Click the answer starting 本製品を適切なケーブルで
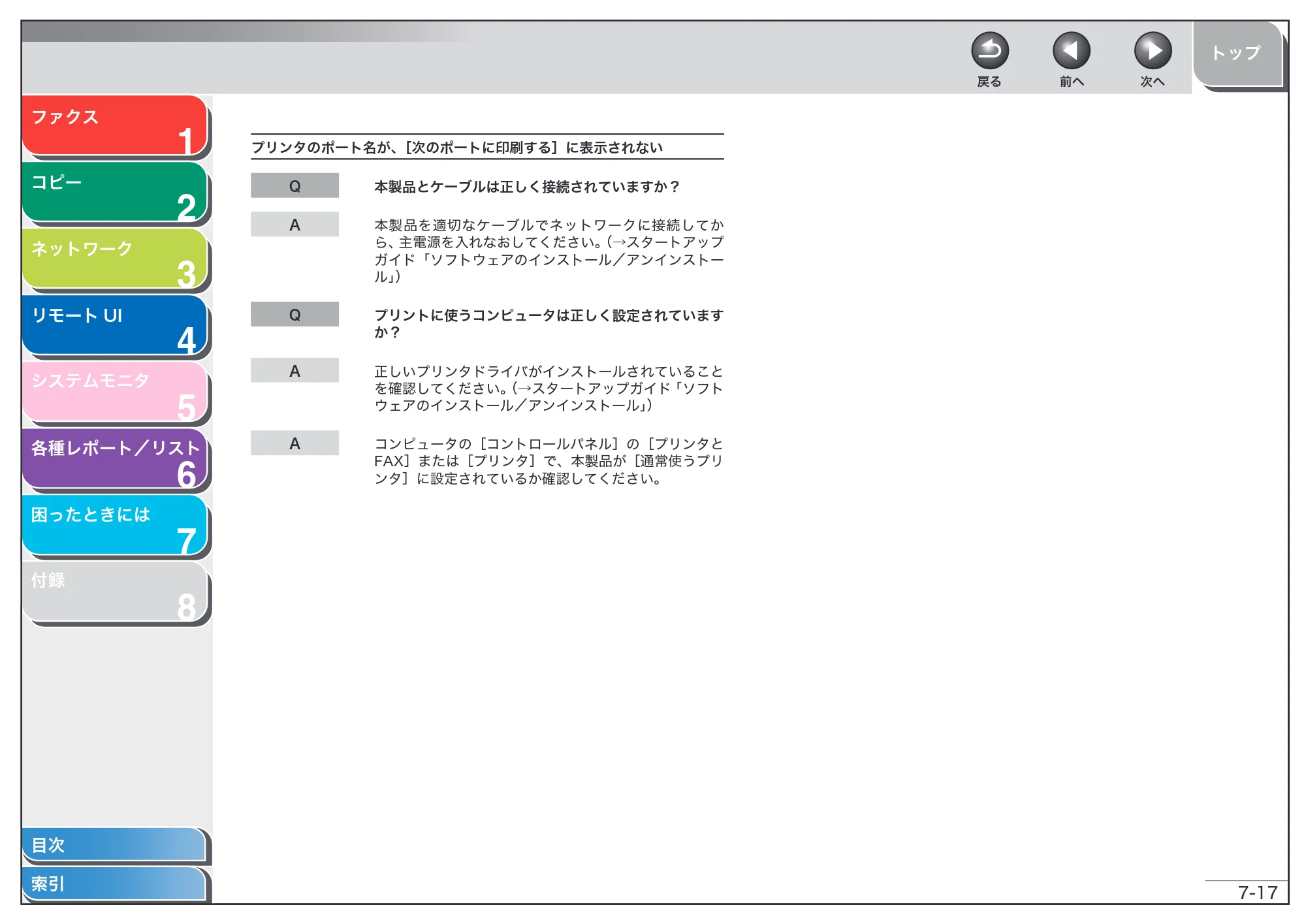The image size is (1306, 924). [549, 251]
